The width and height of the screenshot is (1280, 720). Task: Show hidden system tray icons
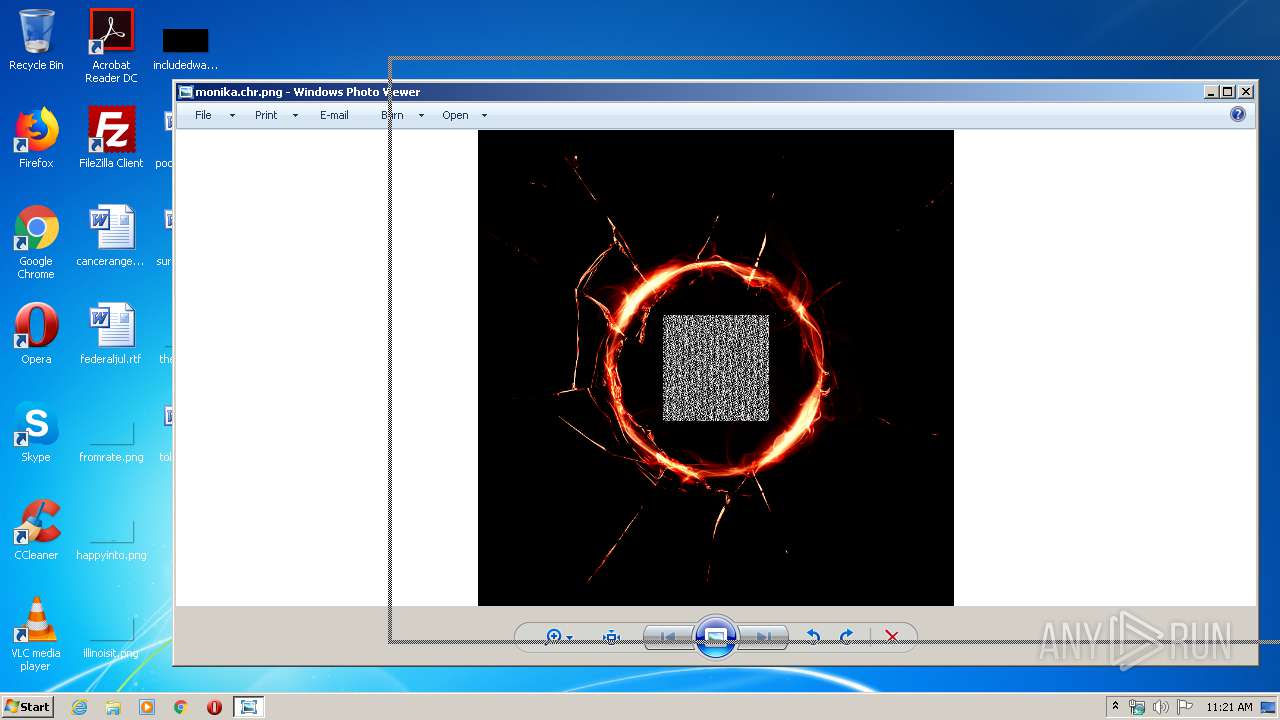tap(1116, 707)
